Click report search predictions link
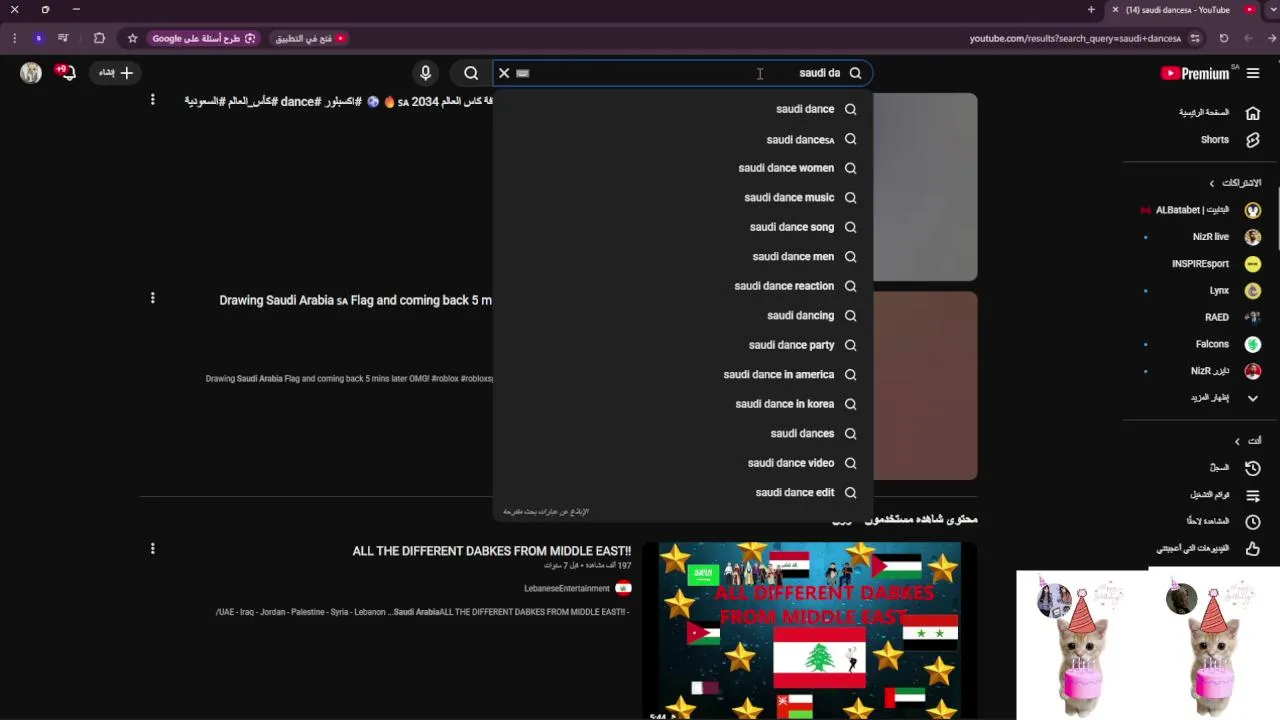 click(x=546, y=512)
